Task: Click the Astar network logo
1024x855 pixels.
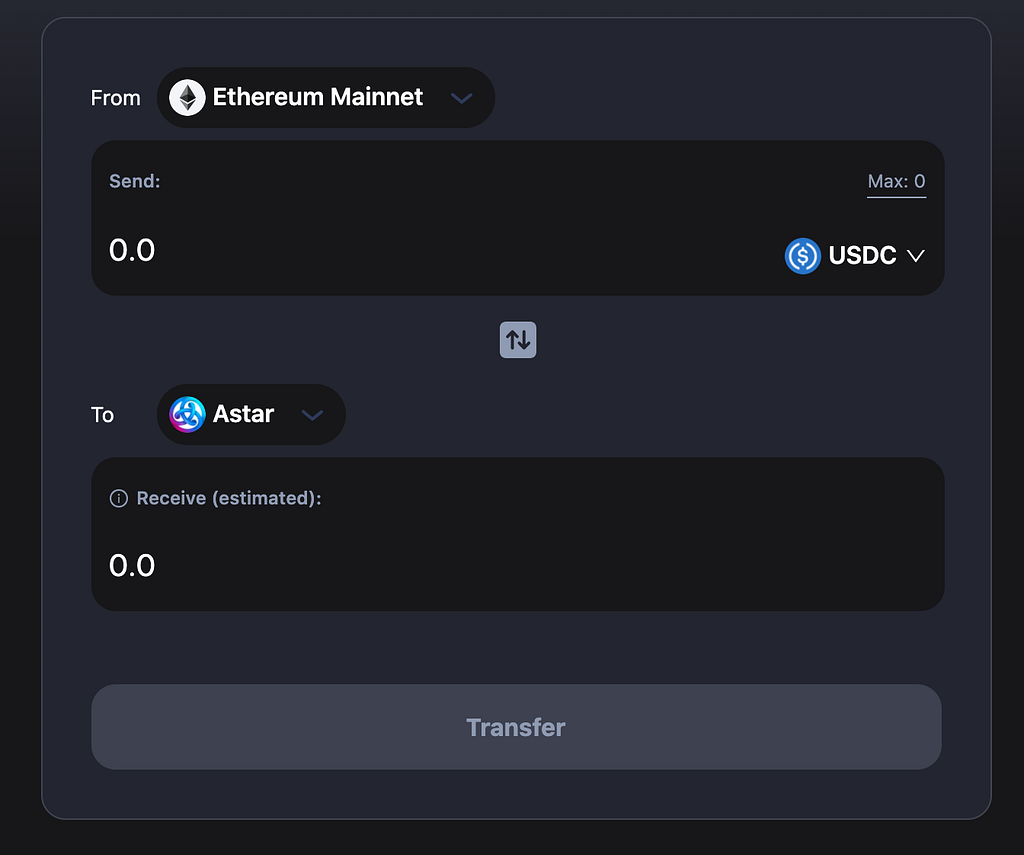Action: [187, 414]
